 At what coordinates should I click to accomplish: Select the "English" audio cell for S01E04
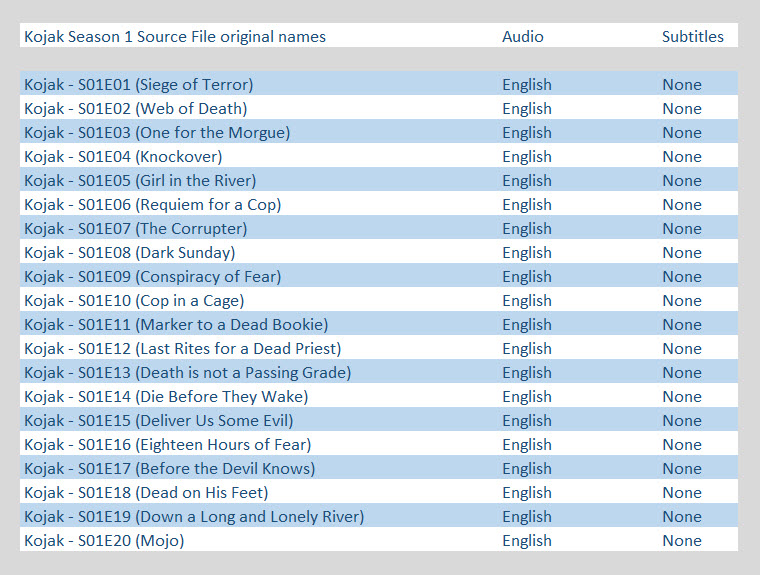coord(527,157)
